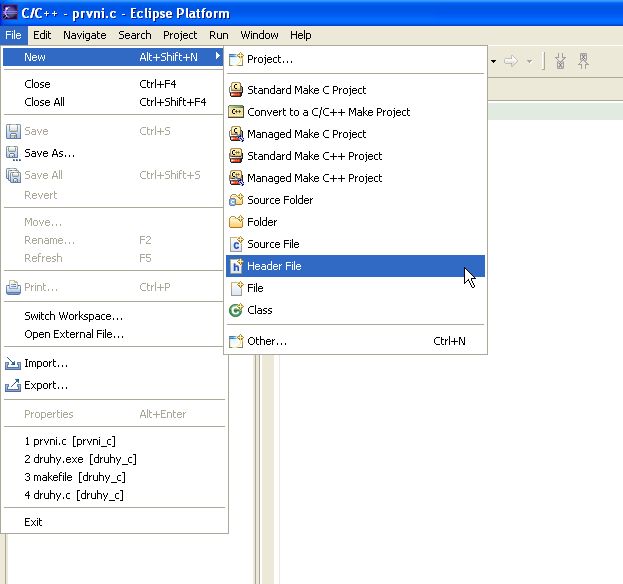
Task: Select Close All from File menu
Action: point(44,102)
